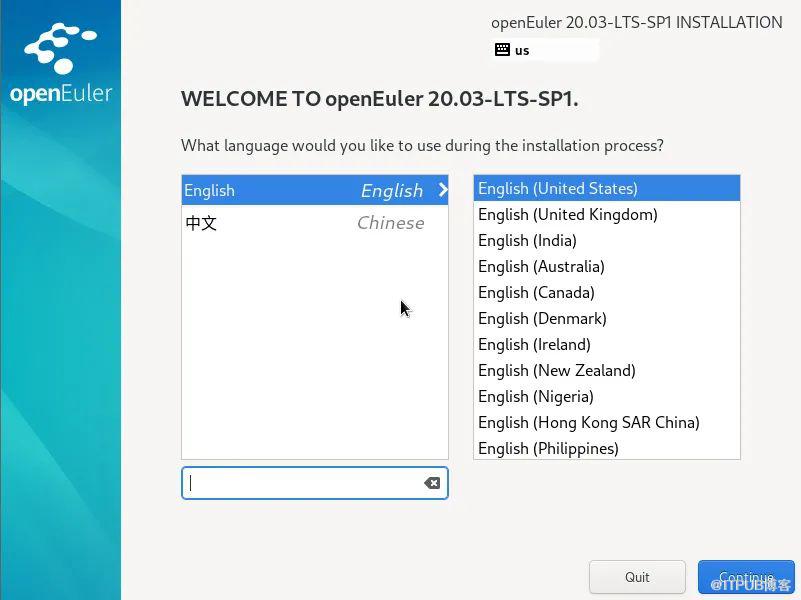This screenshot has height=600, width=801.
Task: Choose English (Canada) locale
Action: point(607,293)
